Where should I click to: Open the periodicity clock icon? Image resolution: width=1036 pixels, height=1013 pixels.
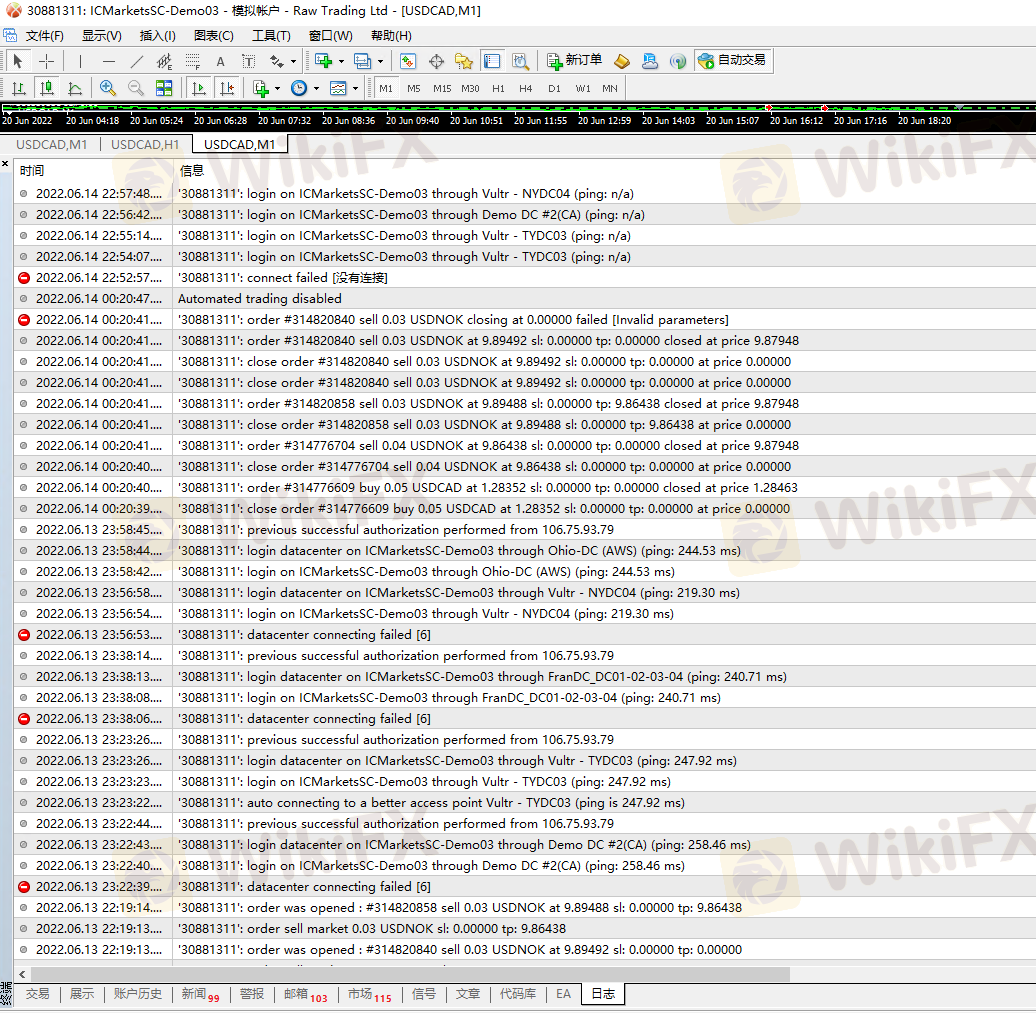[x=299, y=89]
